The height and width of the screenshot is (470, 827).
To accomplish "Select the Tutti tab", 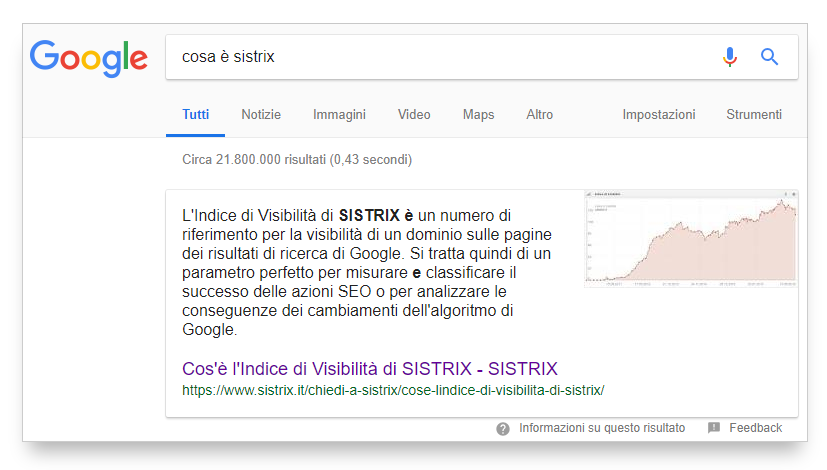I will point(195,114).
